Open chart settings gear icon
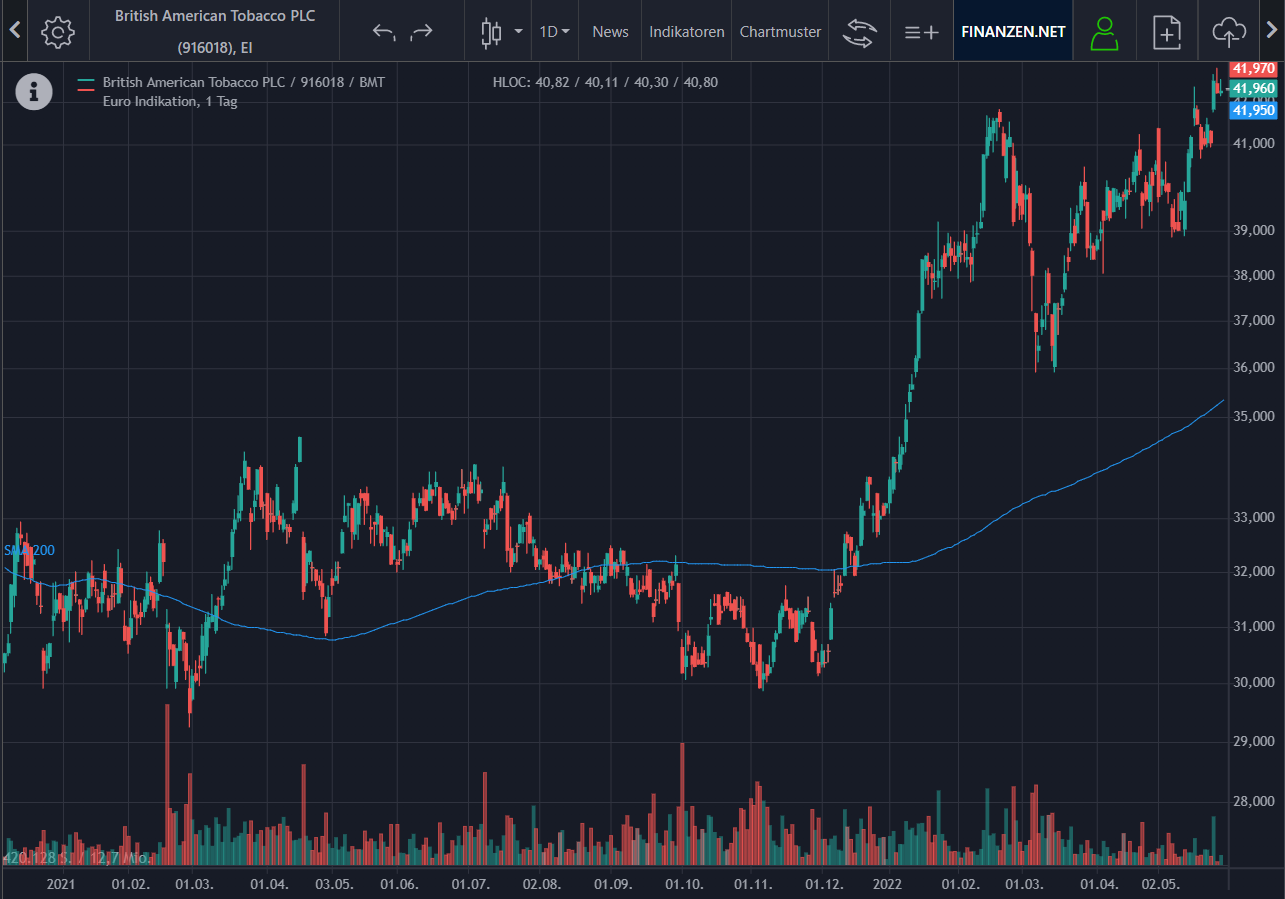The height and width of the screenshot is (899, 1285). pyautogui.click(x=58, y=32)
